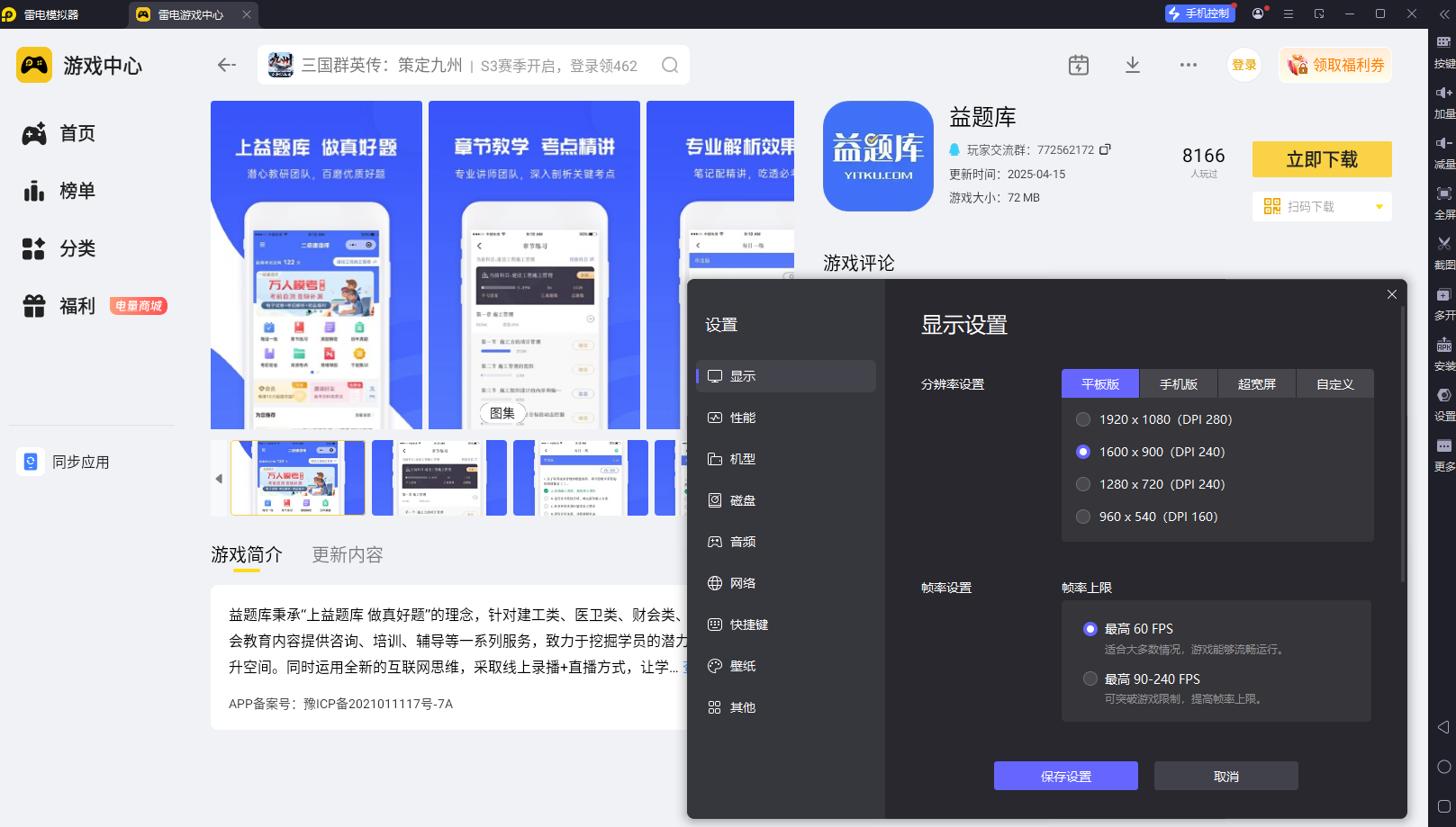1456x827 pixels.
Task: Switch to 超宽屏 resolution tab
Action: [x=1257, y=383]
